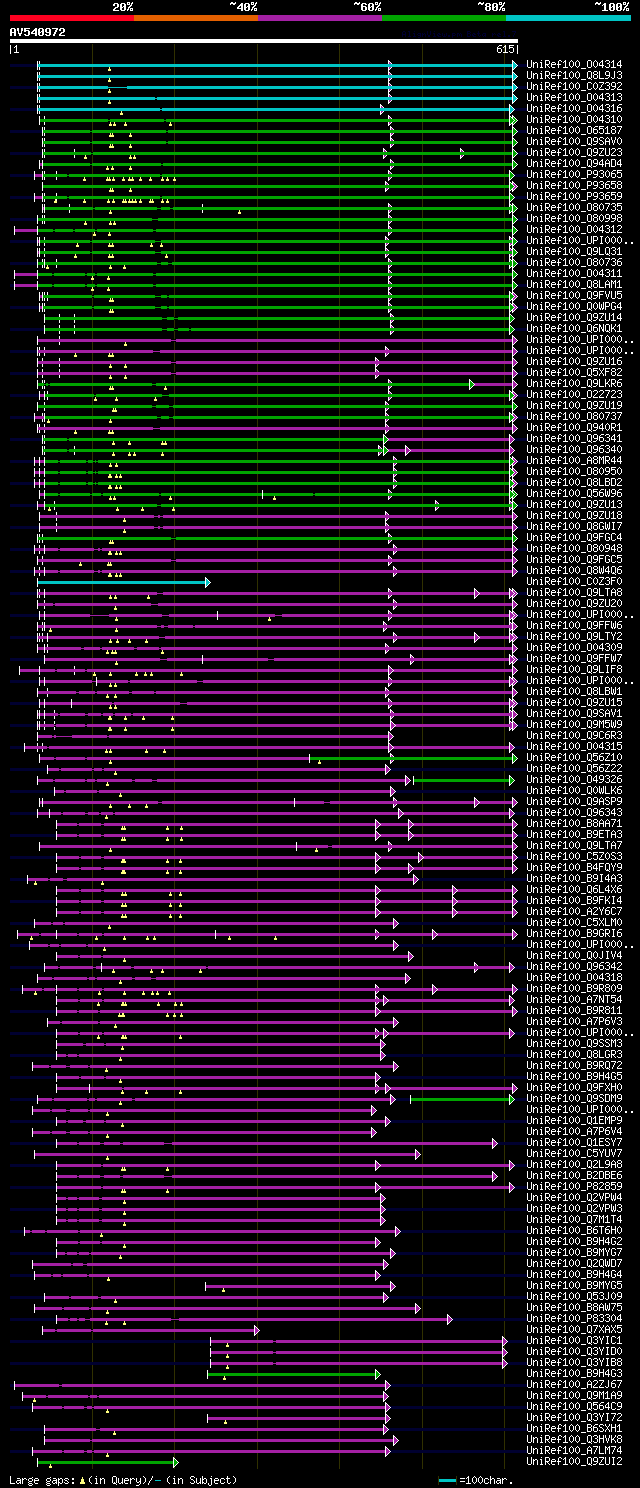Select the AV540972 query label
The image size is (640, 1488).
pos(37,32)
